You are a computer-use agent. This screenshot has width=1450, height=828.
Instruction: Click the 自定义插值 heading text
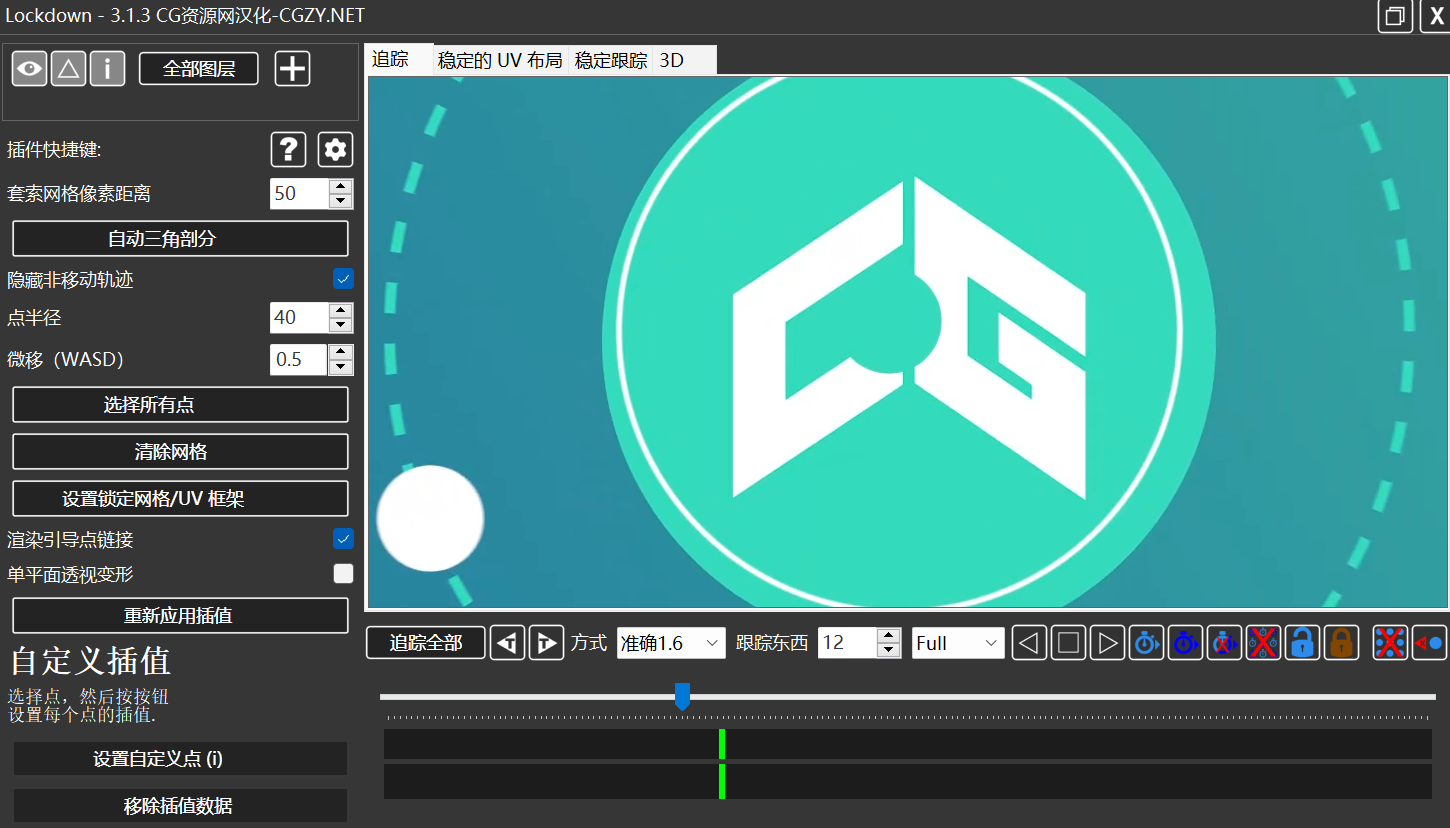point(91,661)
